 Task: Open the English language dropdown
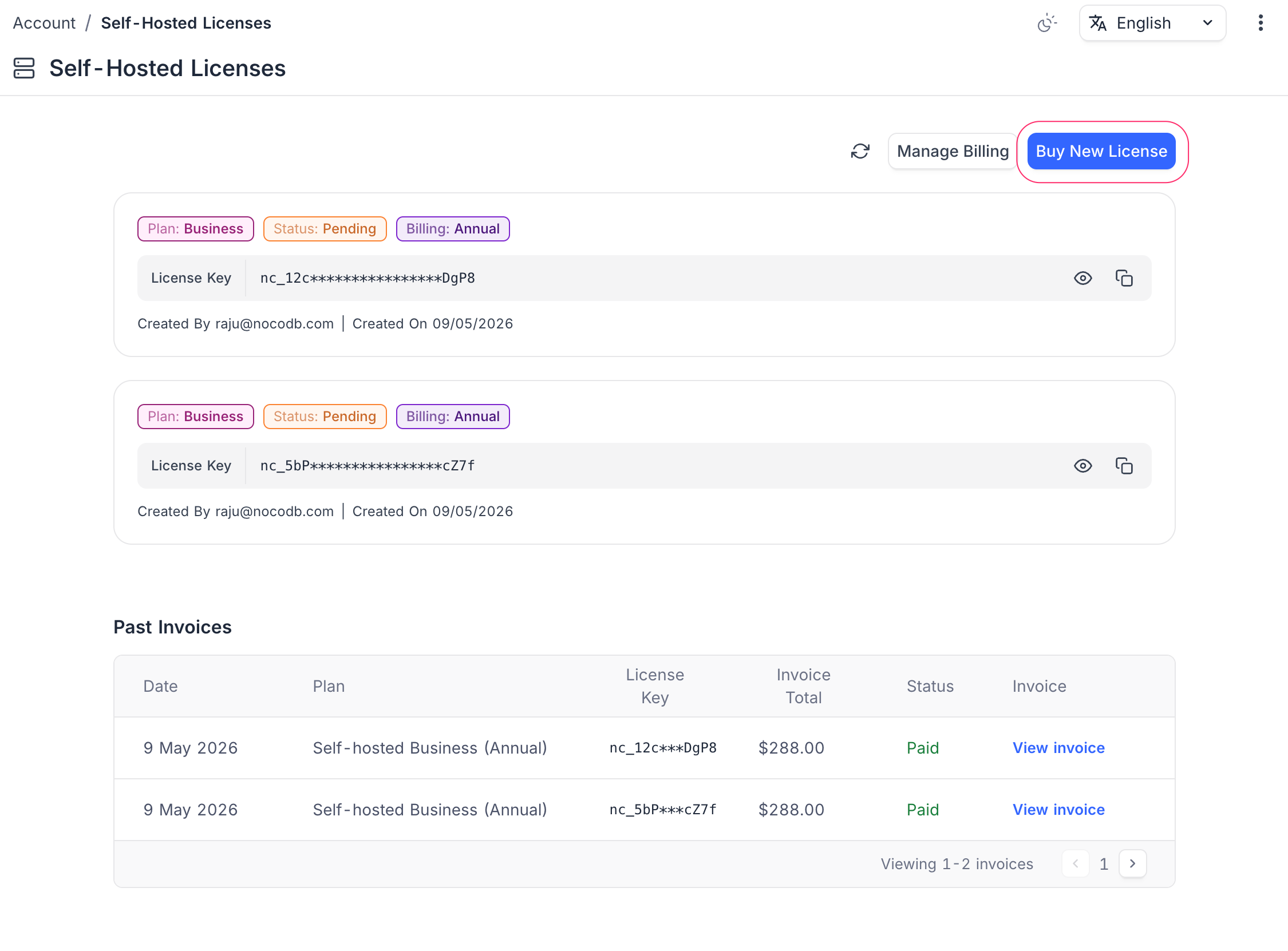coord(1152,23)
